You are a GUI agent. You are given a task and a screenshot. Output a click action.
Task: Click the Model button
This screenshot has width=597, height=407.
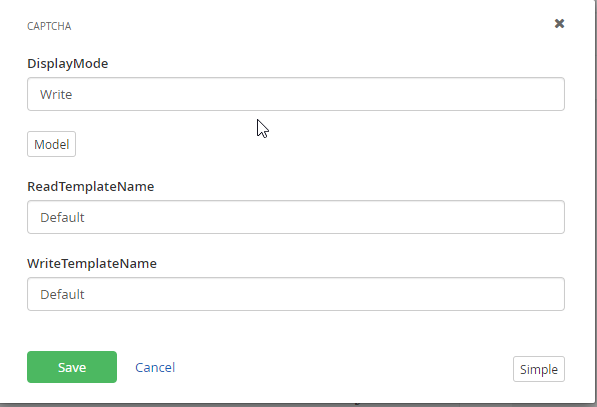tap(51, 144)
